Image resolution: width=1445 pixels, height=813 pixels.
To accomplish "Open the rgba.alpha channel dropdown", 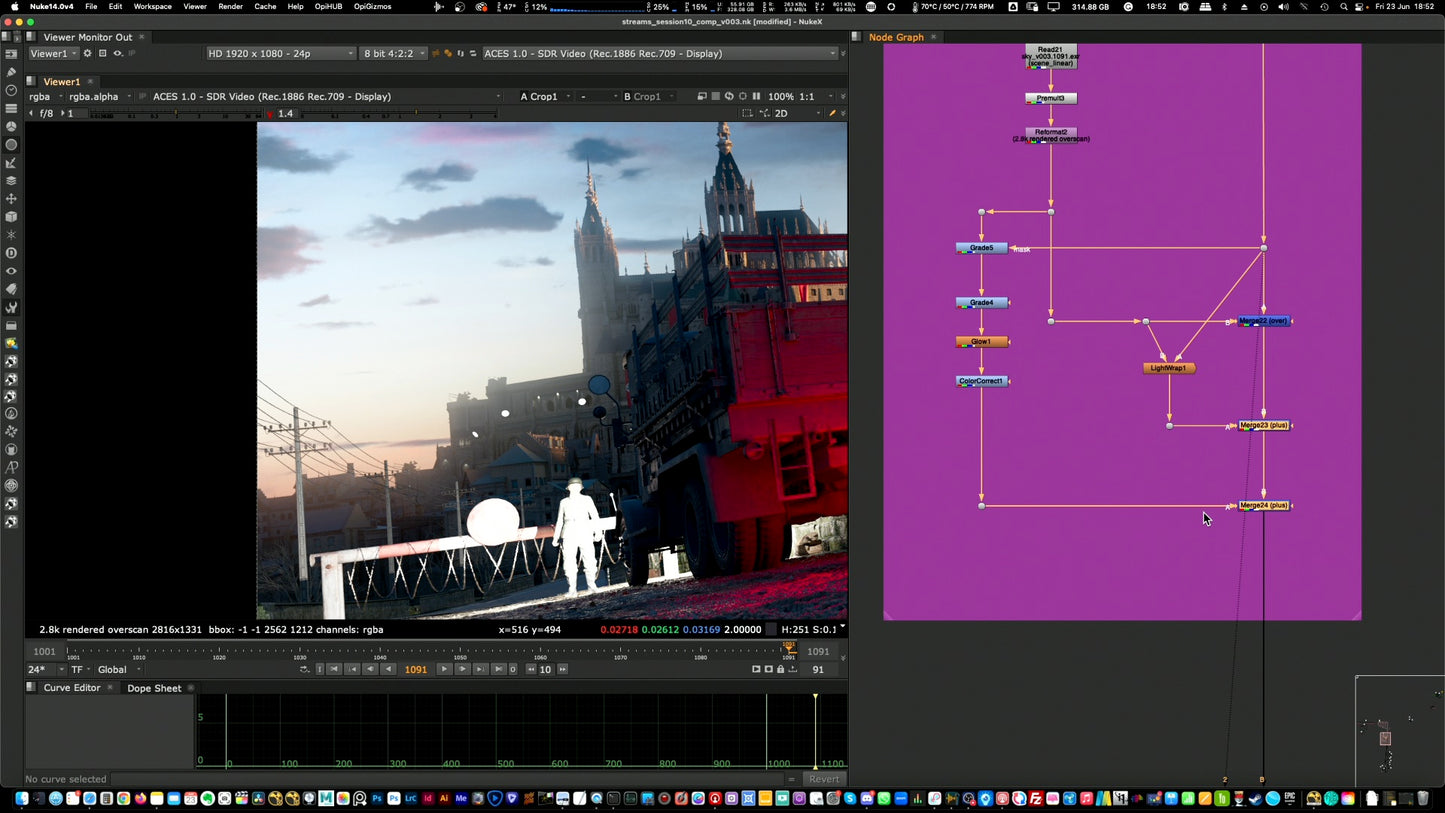I will coord(100,97).
